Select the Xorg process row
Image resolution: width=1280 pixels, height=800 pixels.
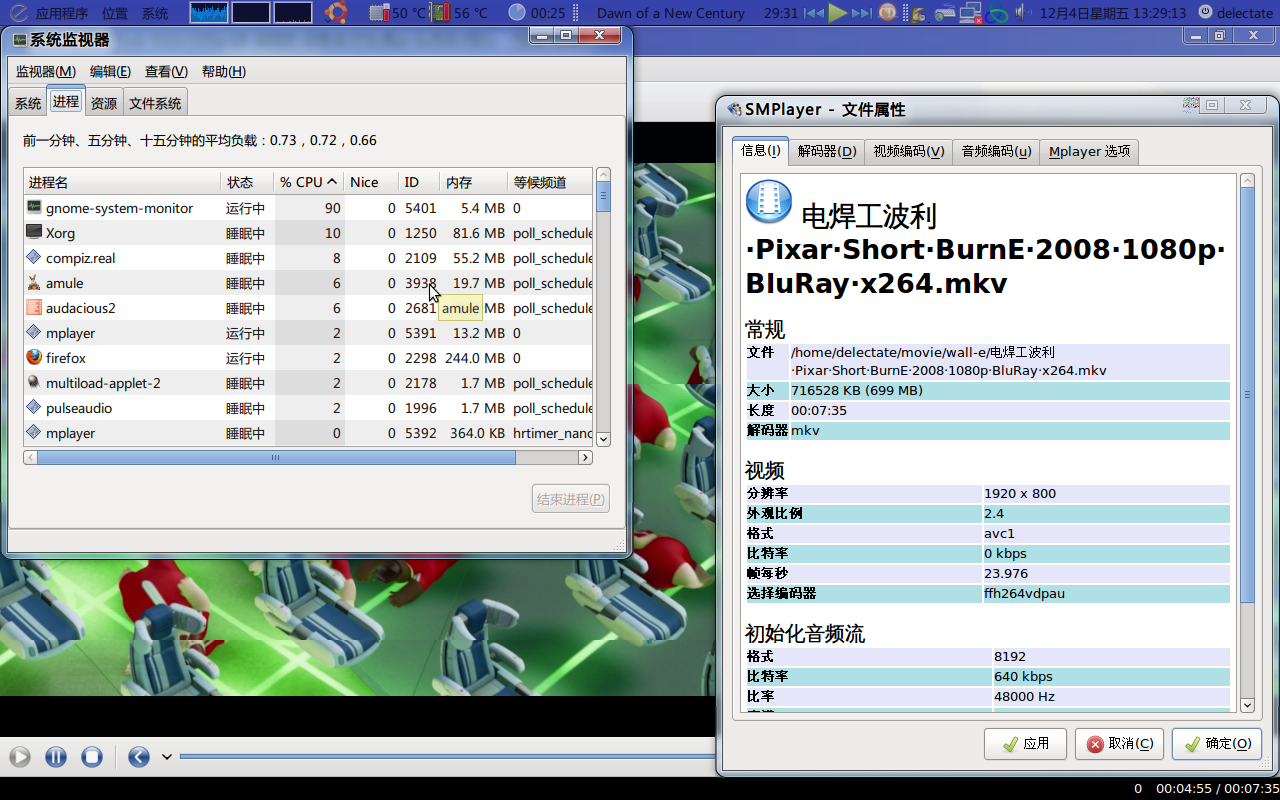point(308,233)
